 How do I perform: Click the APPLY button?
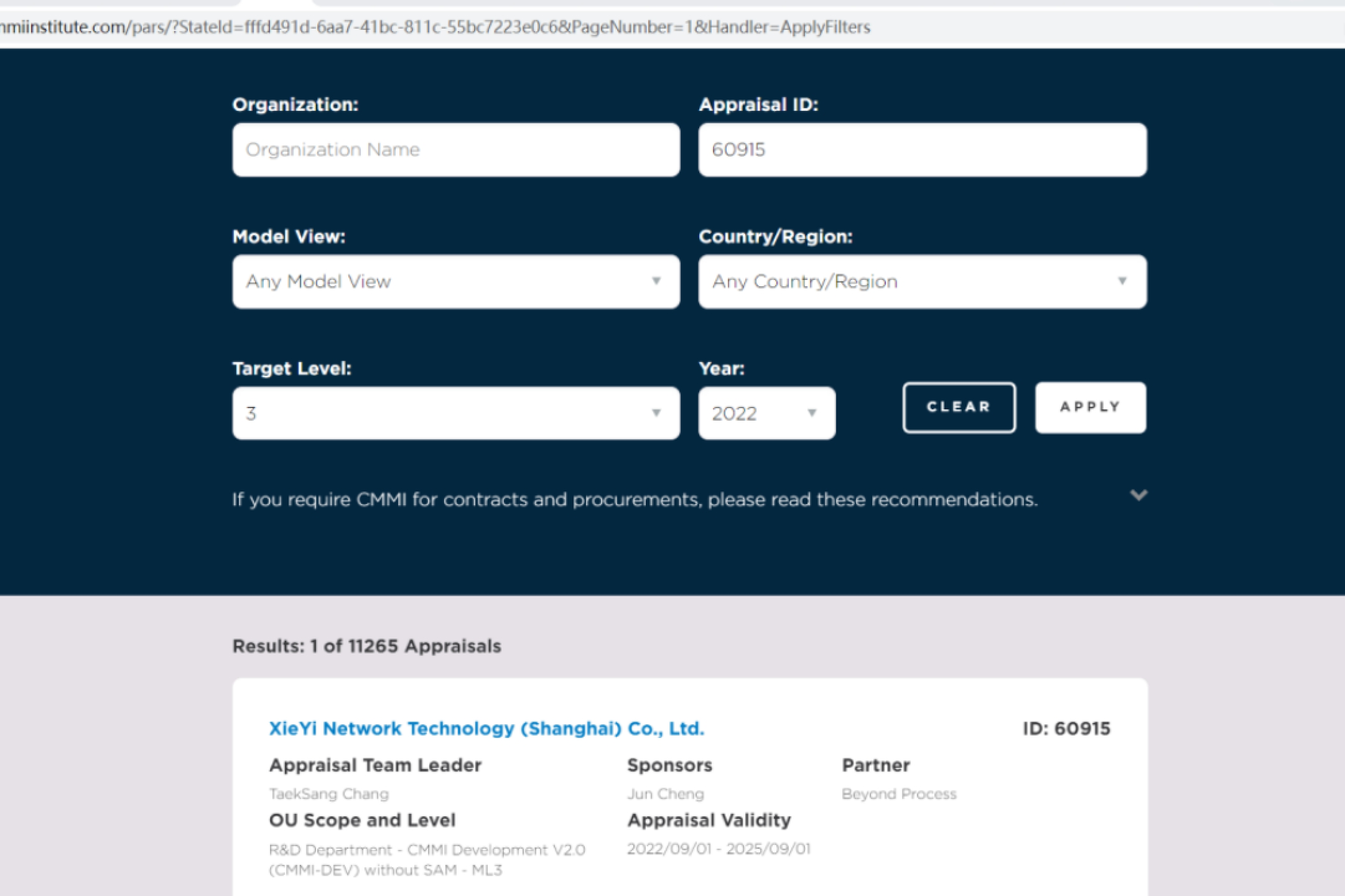(1091, 408)
